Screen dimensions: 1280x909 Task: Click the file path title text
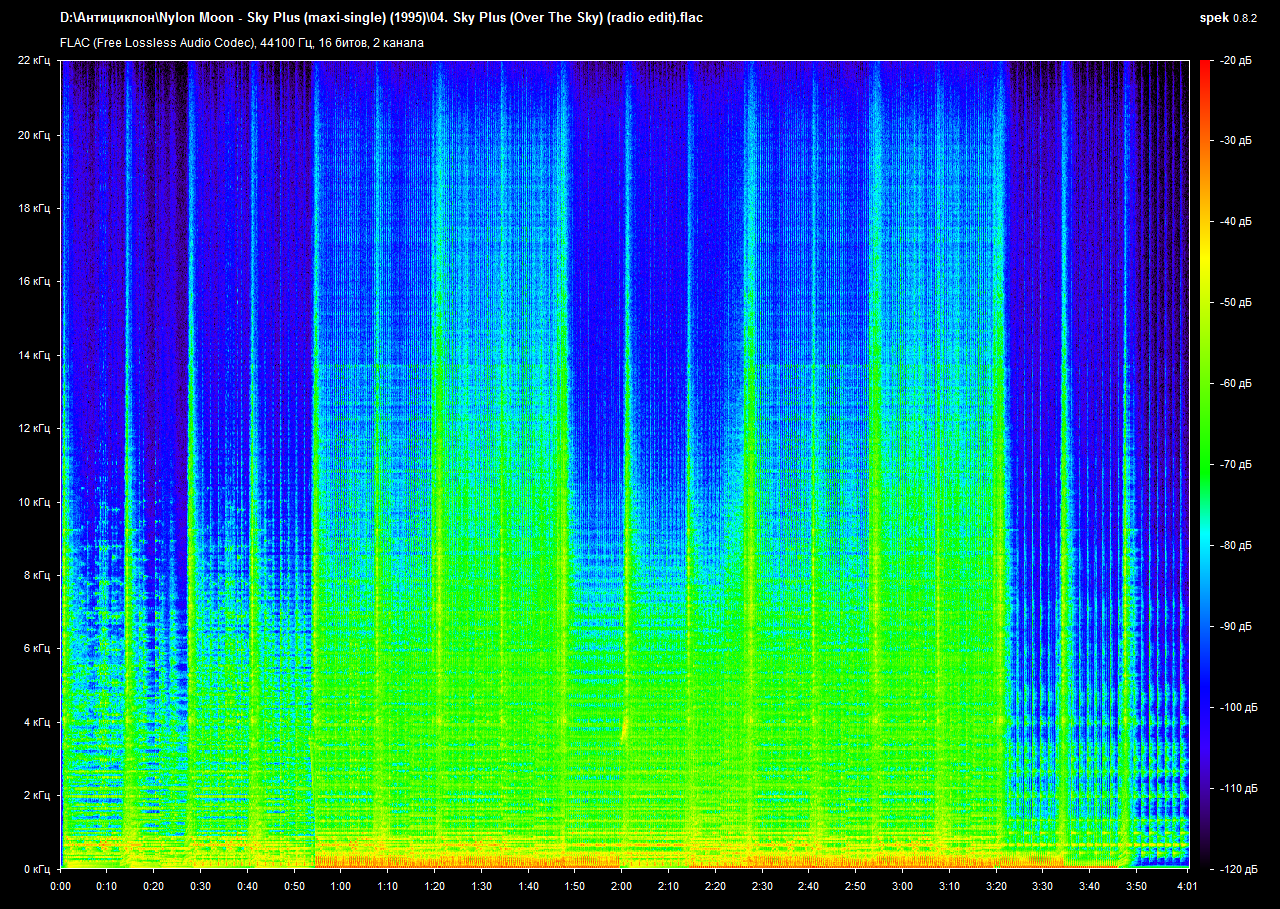(381, 18)
